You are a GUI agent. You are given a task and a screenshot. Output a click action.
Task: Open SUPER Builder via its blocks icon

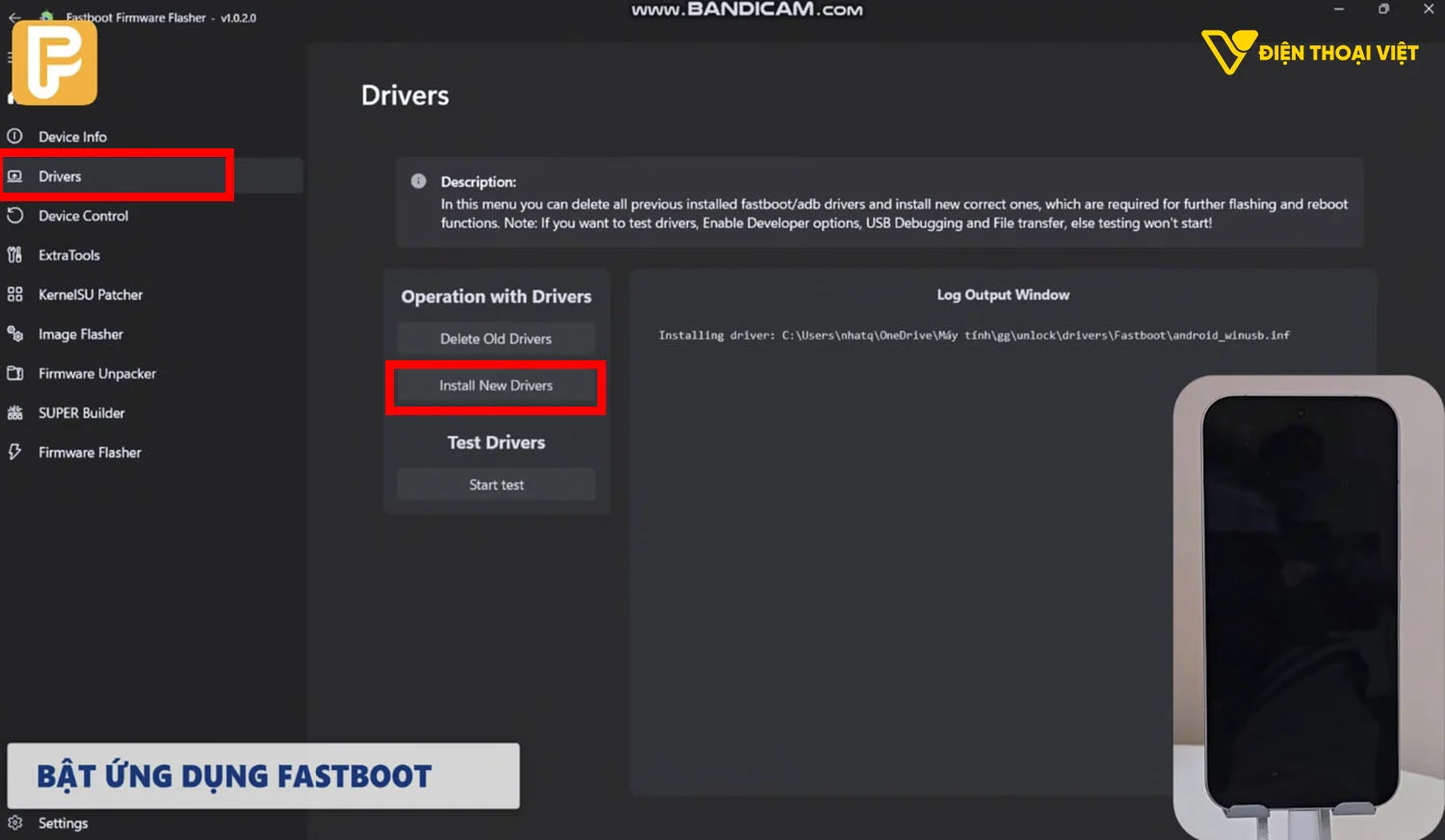[x=14, y=412]
